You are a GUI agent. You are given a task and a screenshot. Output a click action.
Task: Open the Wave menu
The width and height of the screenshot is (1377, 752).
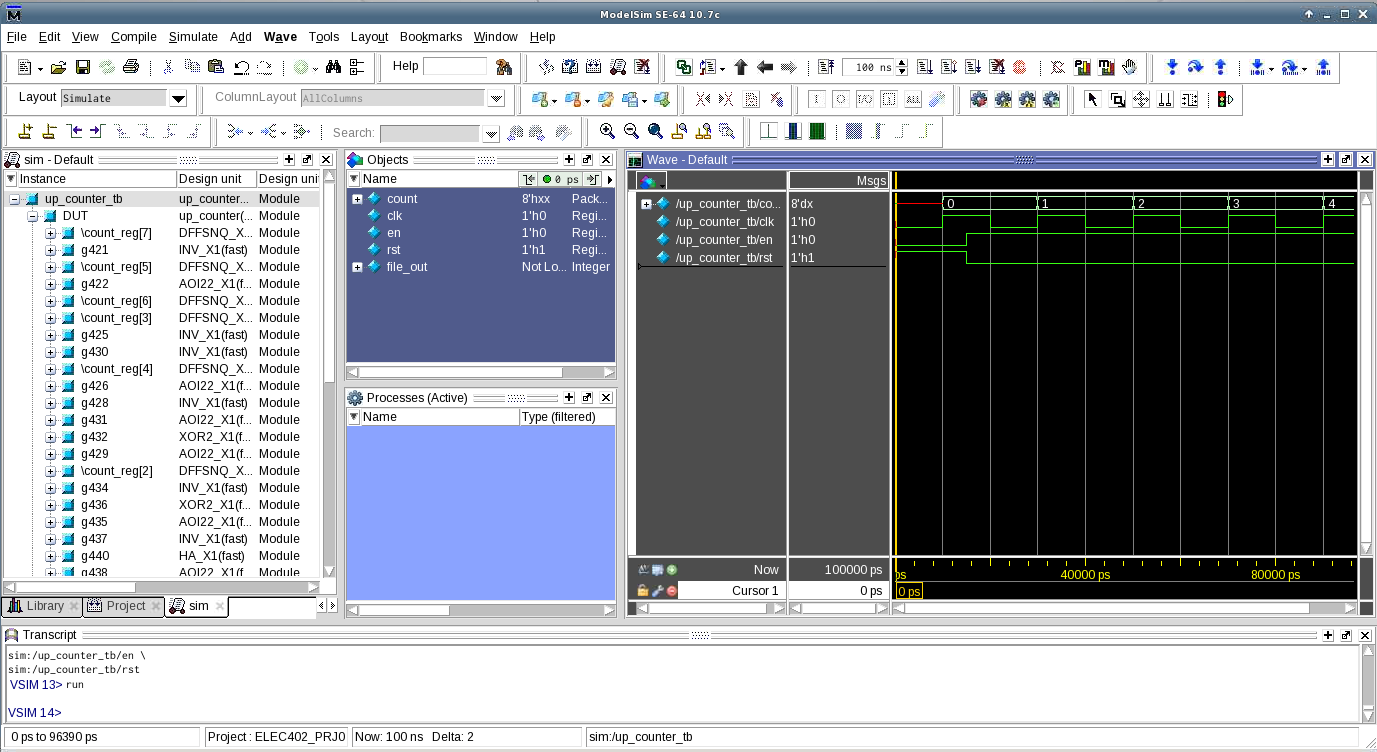point(280,37)
